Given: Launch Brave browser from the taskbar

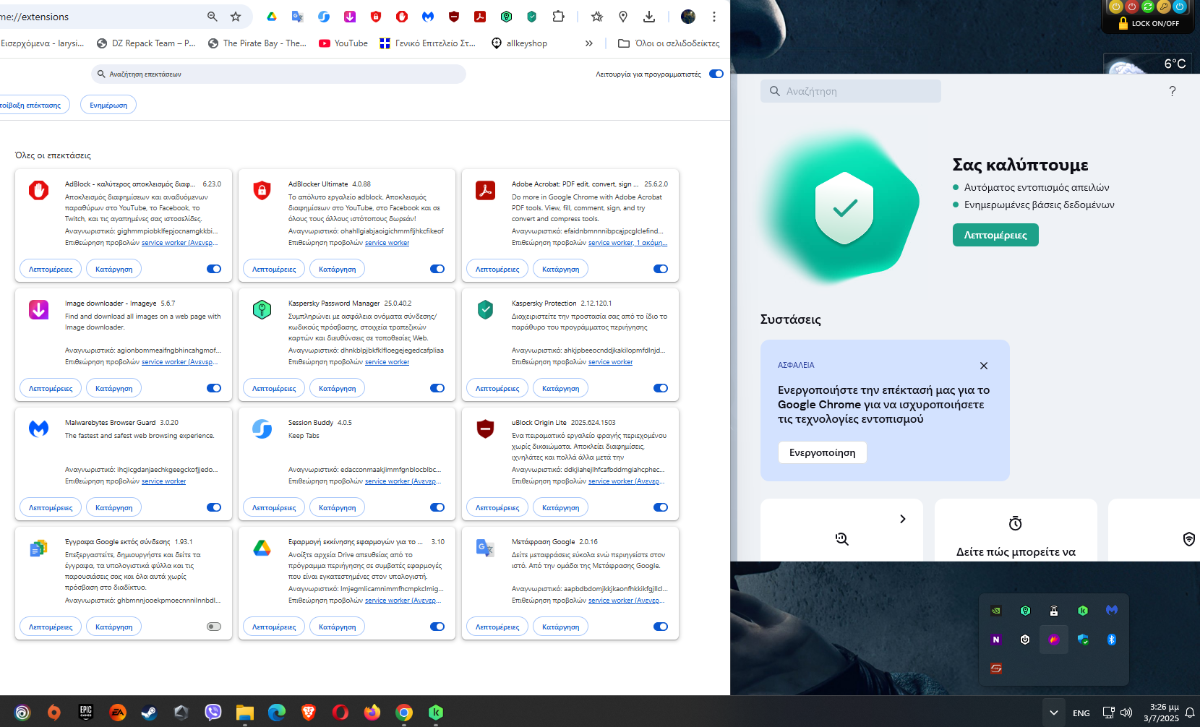Looking at the screenshot, I should tap(309, 712).
